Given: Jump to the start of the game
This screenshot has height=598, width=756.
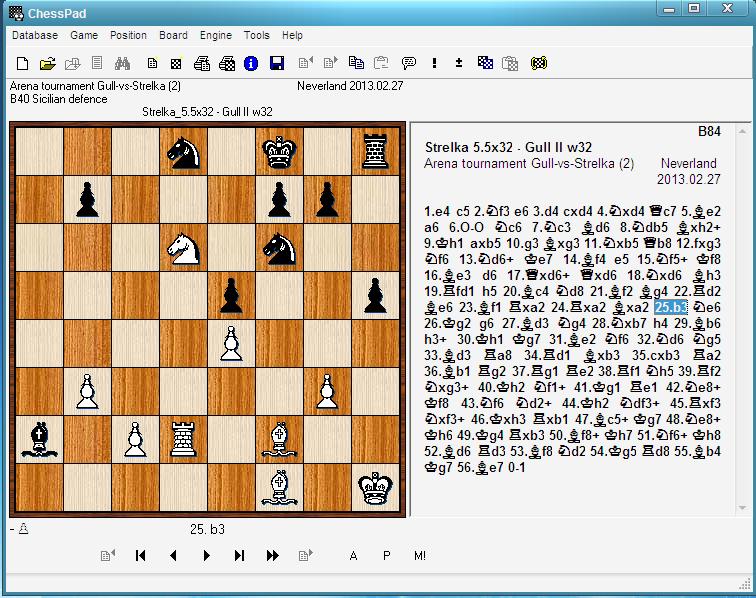Looking at the screenshot, I should (x=141, y=556).
